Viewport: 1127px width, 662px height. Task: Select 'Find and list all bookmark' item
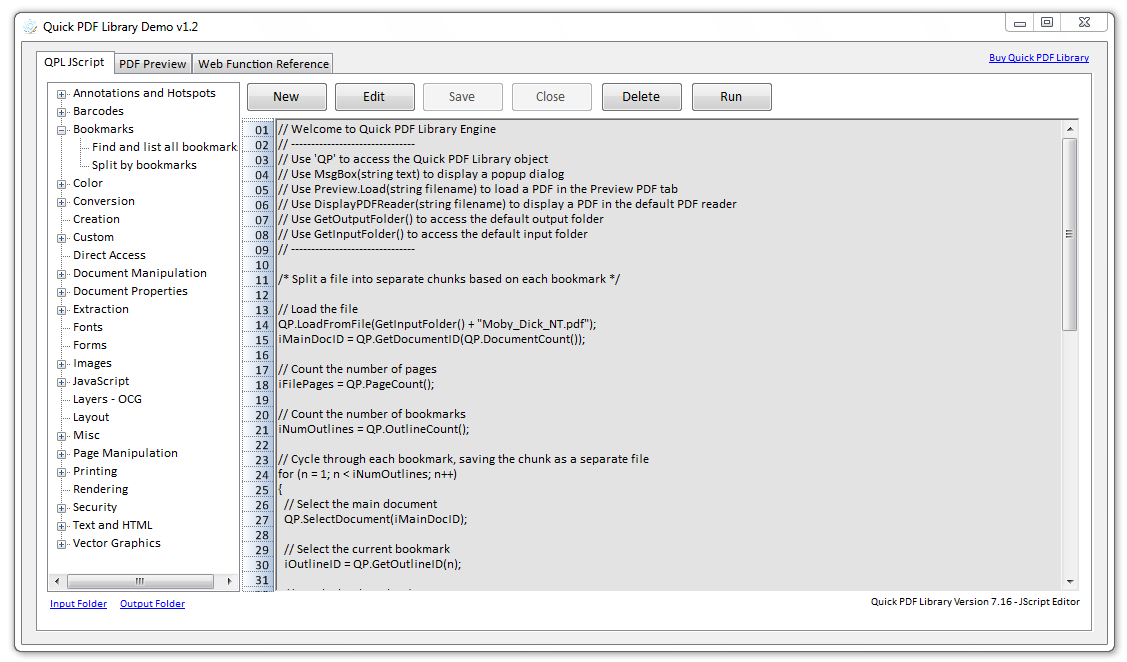[164, 147]
